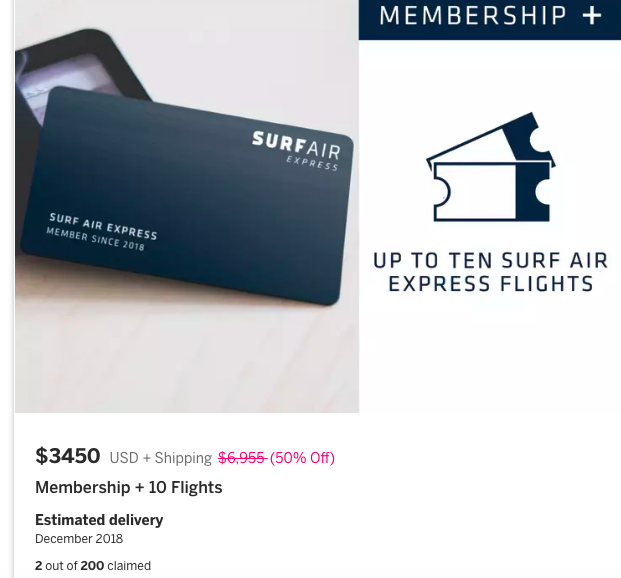The image size is (621, 578).
Task: Click the bold '200' quantity number
Action: point(92,566)
